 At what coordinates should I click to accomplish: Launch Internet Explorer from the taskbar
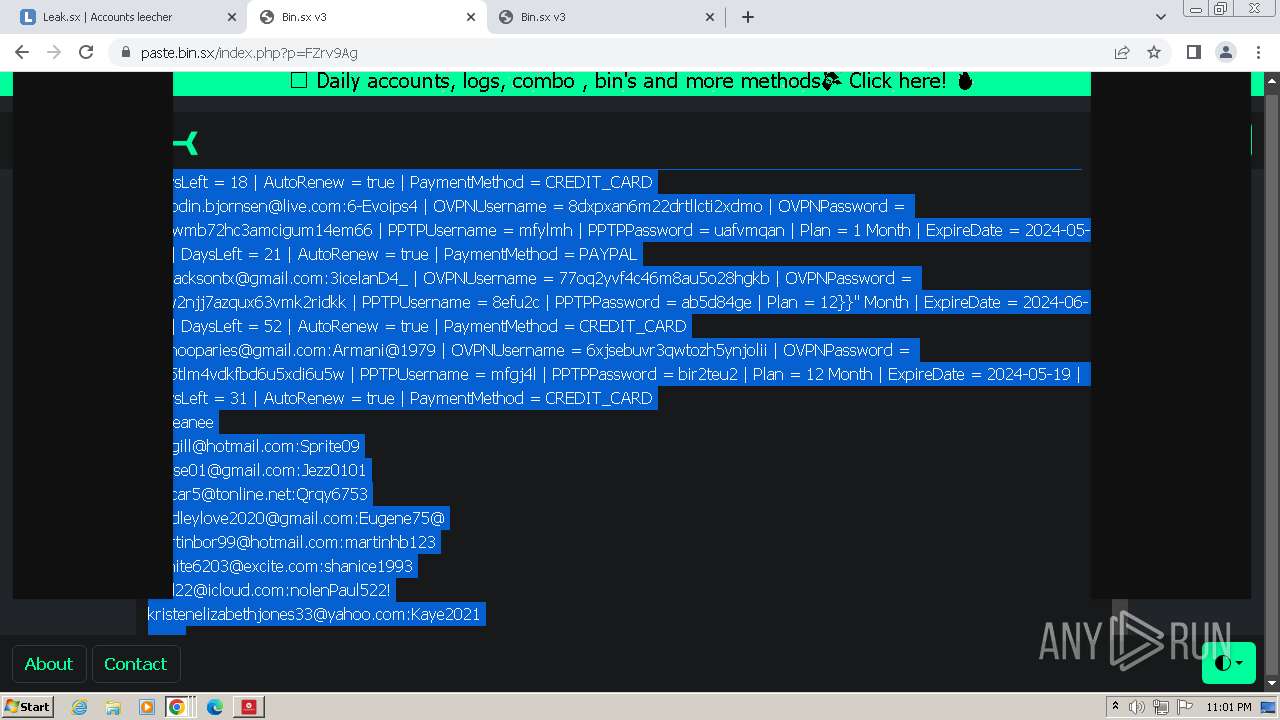pos(80,707)
